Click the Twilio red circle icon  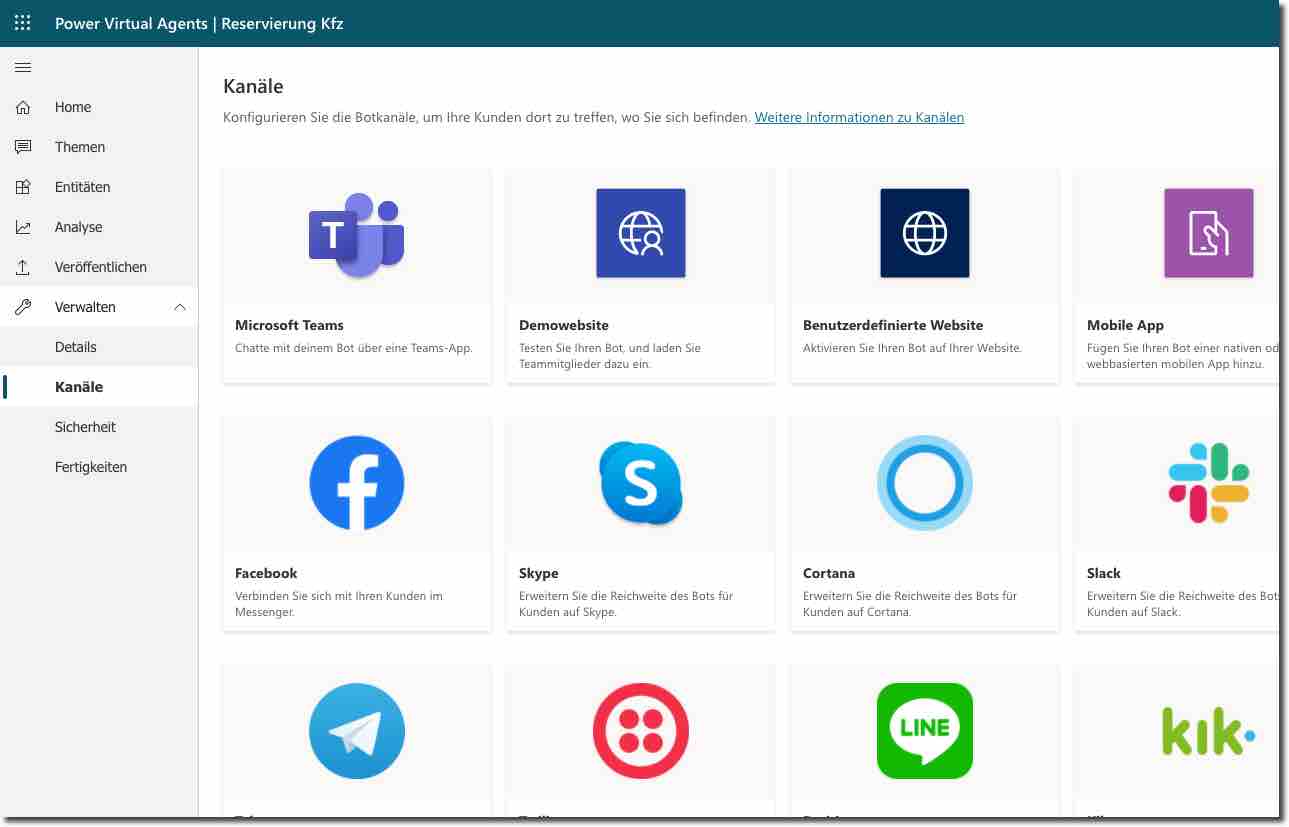pos(640,730)
